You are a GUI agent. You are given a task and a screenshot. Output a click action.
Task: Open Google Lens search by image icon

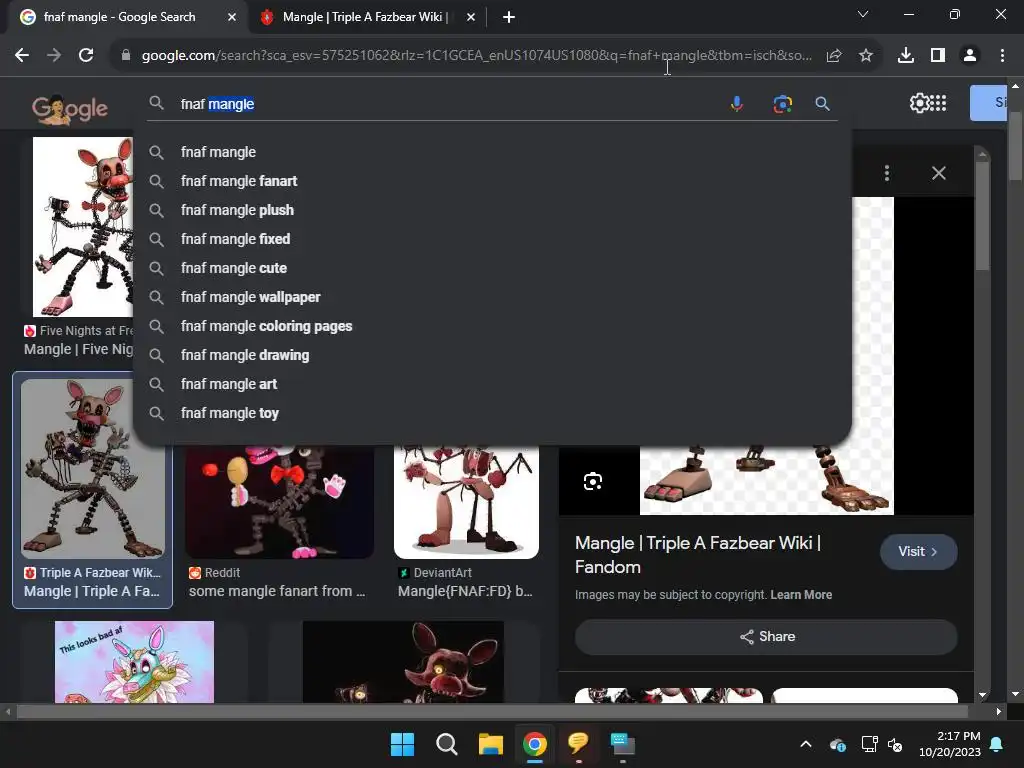click(782, 104)
